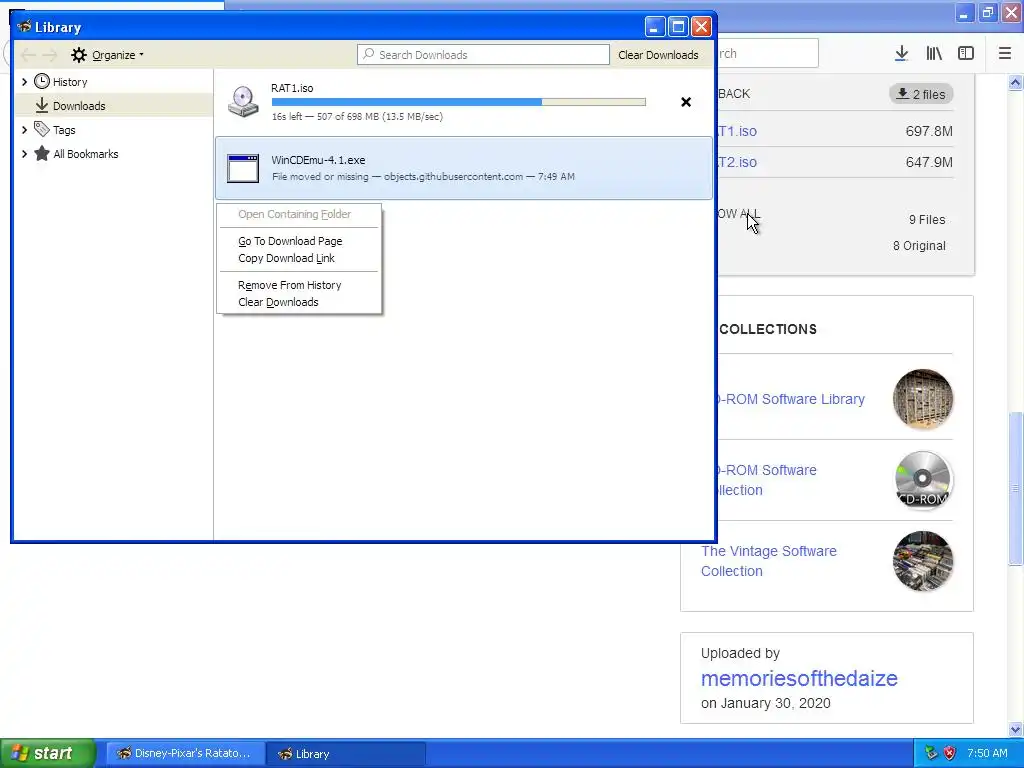Click the WinCDEmu-4.1.exe file icon
This screenshot has width=1024, height=768.
(243, 168)
